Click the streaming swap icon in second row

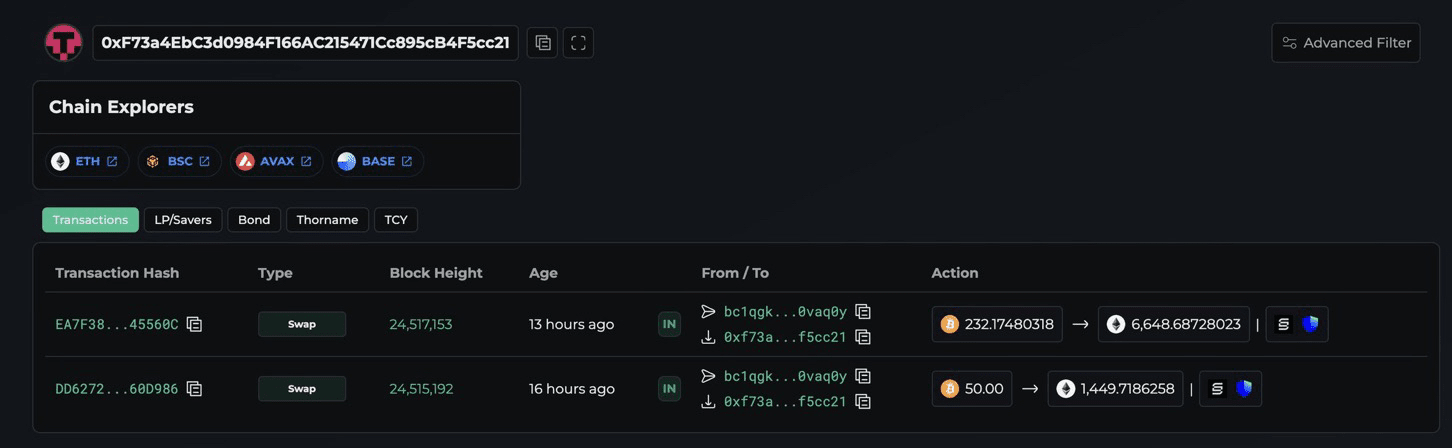coord(1217,389)
